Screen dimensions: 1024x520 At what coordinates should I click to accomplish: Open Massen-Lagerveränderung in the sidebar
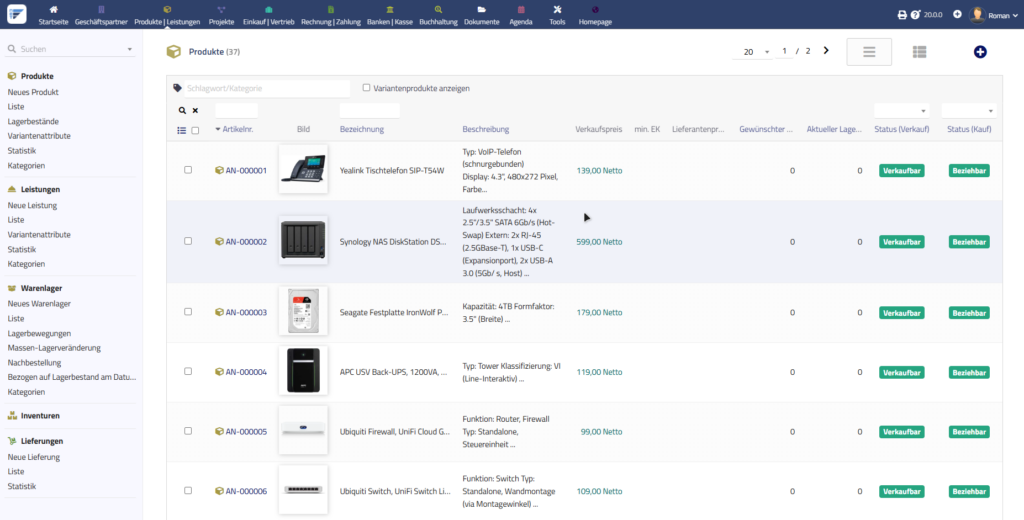pyautogui.click(x=54, y=348)
